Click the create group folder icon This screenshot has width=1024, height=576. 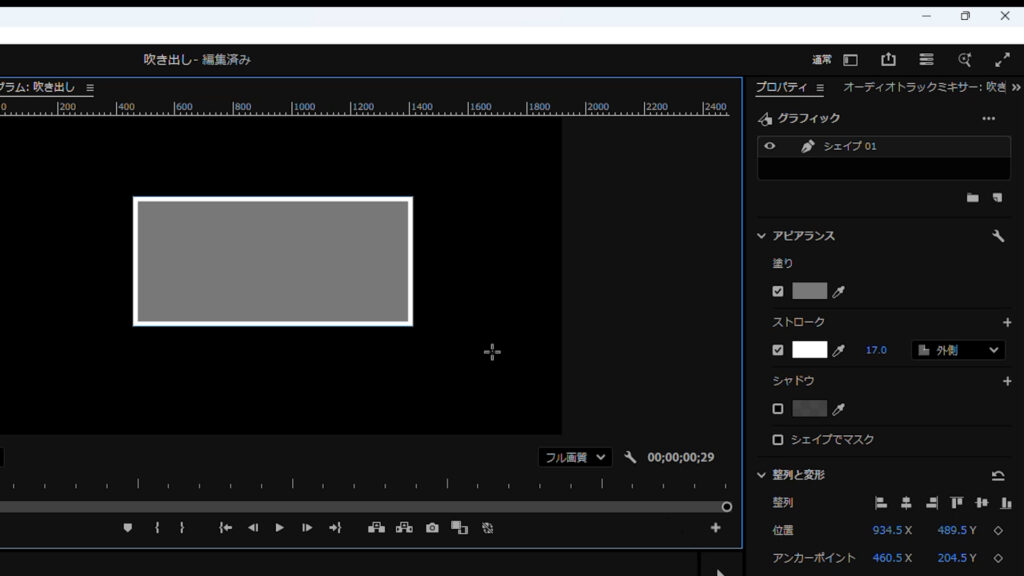coord(972,198)
